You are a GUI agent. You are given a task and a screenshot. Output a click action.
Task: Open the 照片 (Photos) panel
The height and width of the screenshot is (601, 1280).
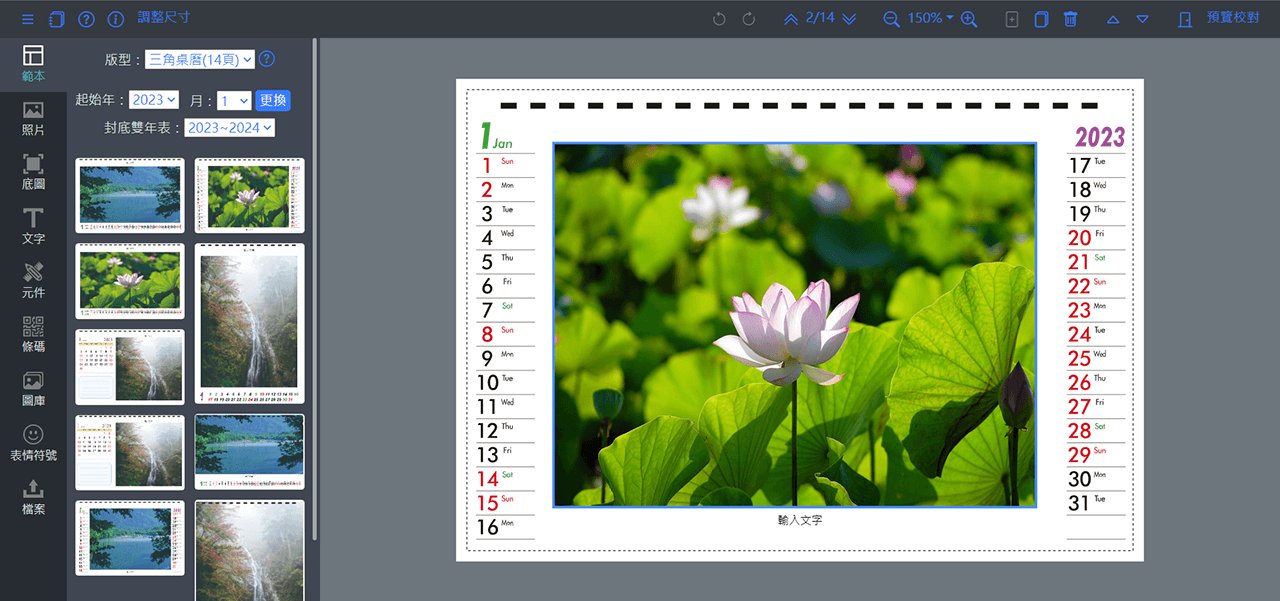33,118
